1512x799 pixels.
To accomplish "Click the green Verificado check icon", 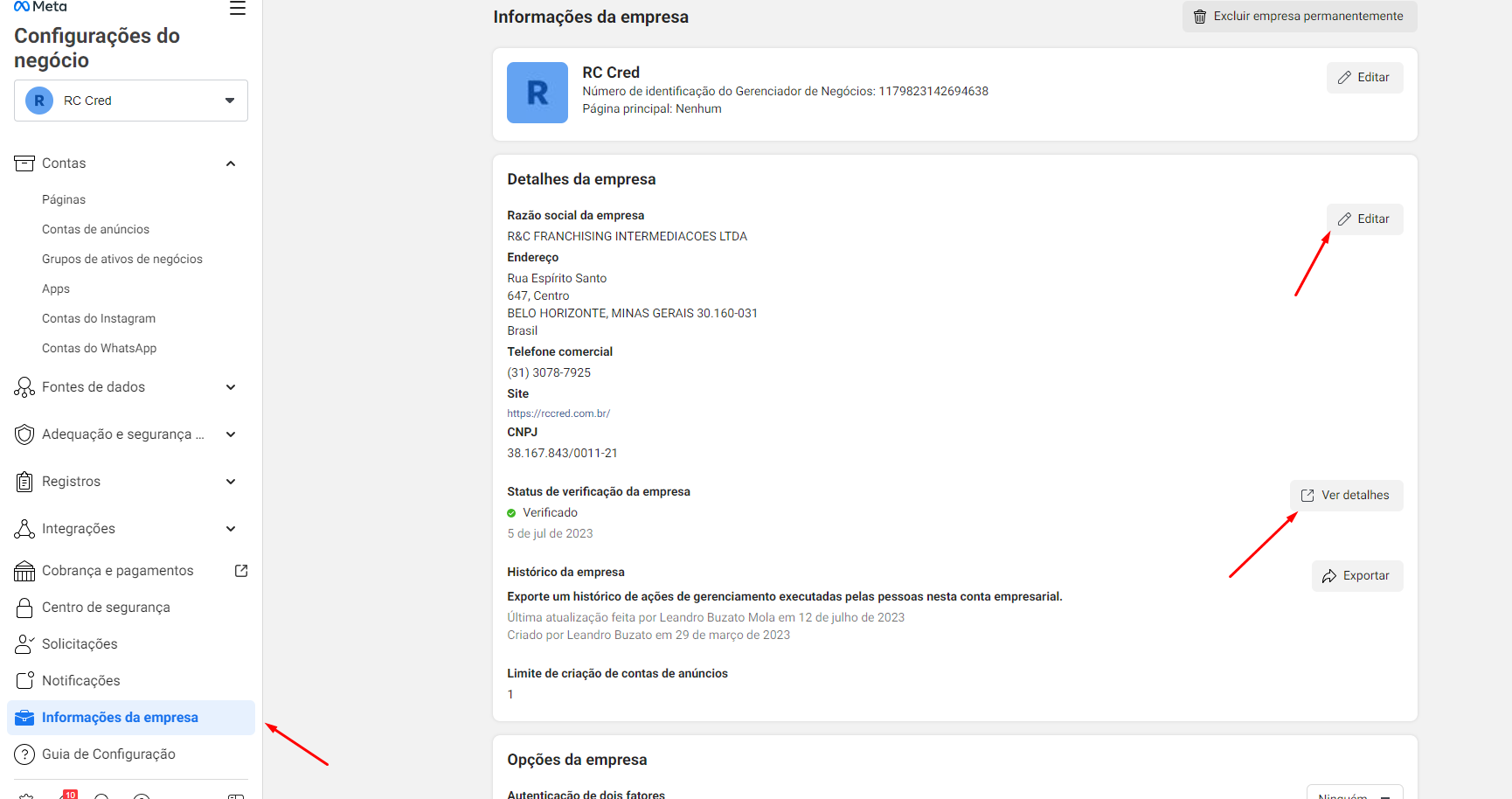I will 511,513.
